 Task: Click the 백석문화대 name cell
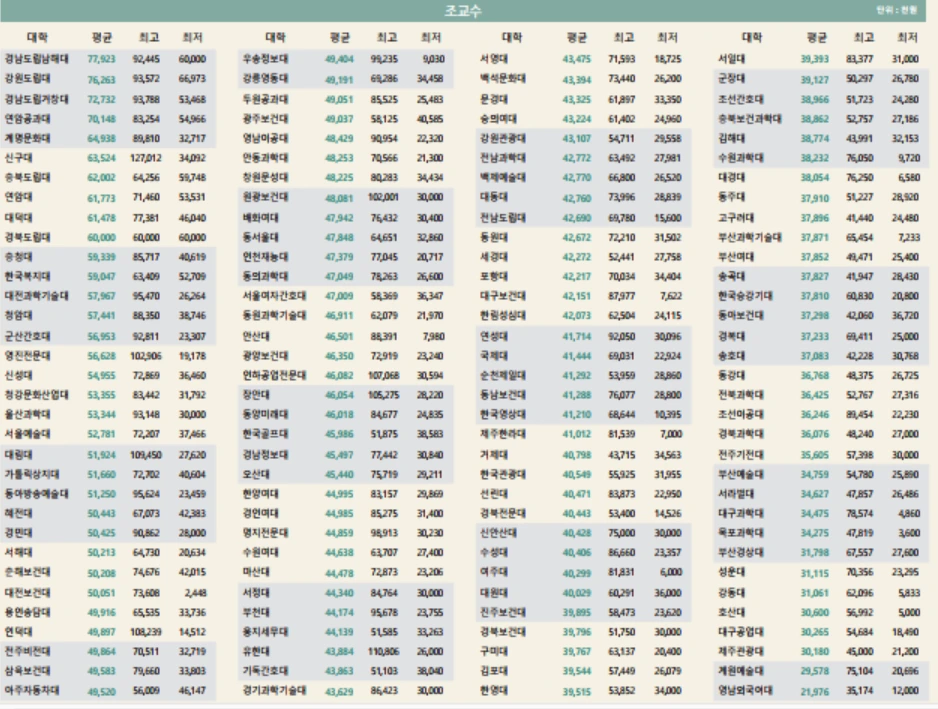503,79
